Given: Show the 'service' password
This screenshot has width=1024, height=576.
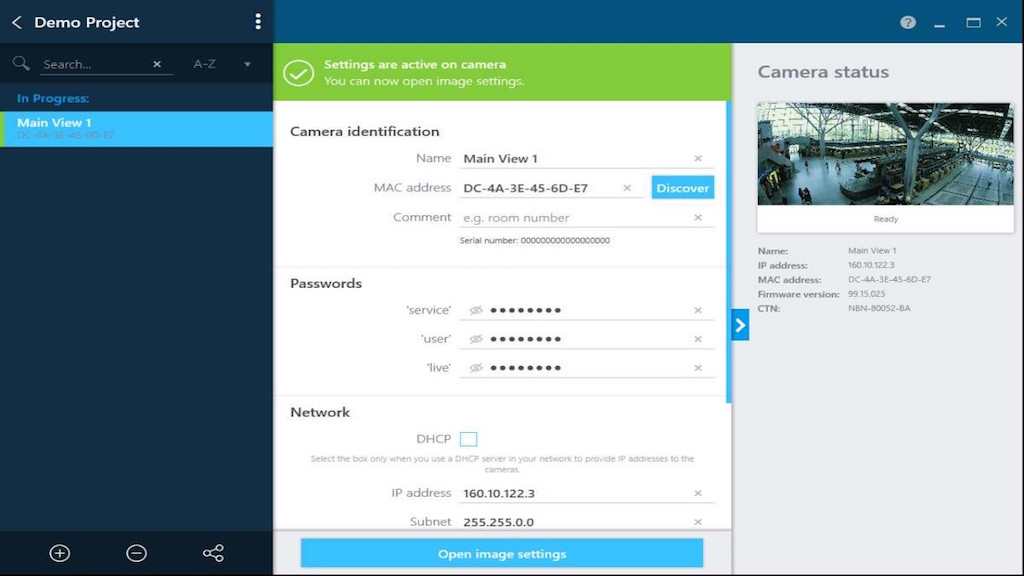Looking at the screenshot, I should [476, 310].
